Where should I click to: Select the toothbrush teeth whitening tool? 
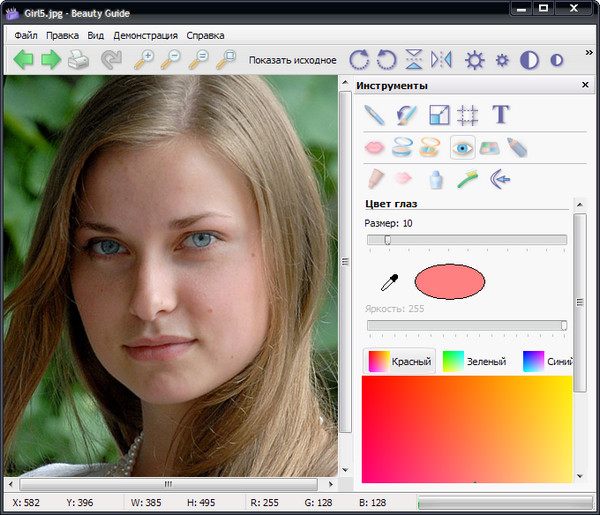pyautogui.click(x=467, y=179)
